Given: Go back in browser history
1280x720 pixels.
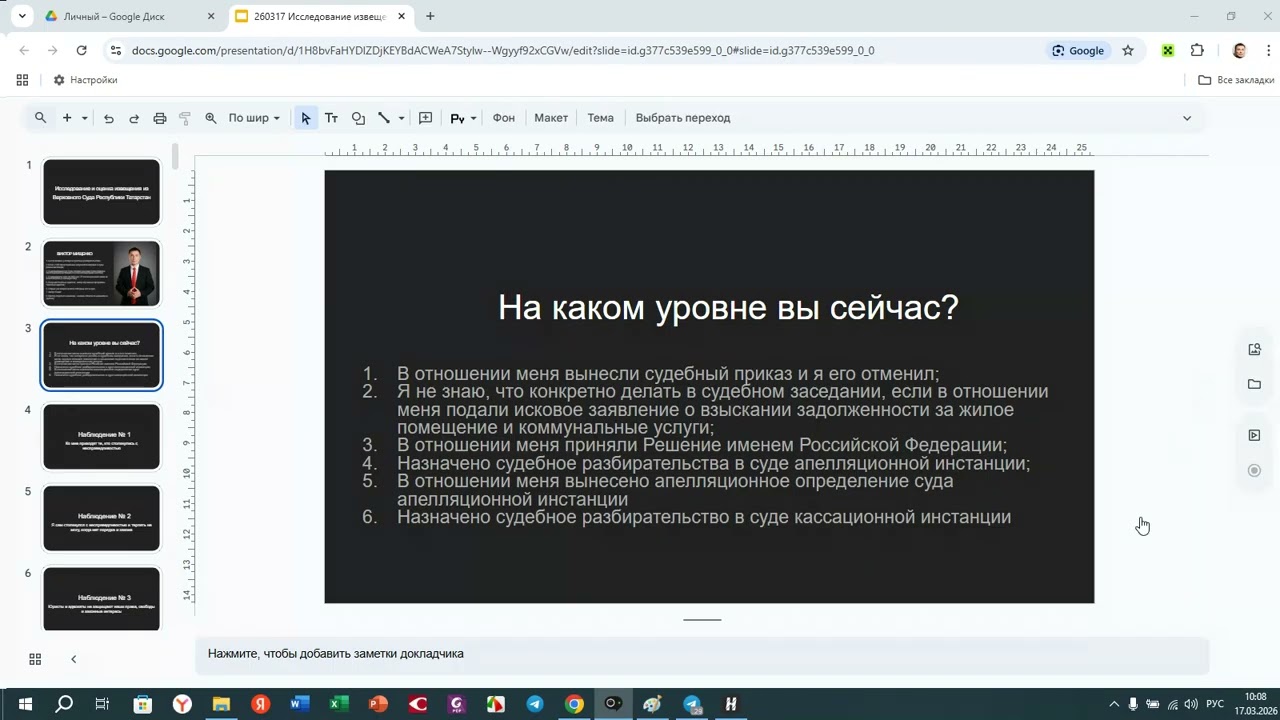Looking at the screenshot, I should (24, 50).
